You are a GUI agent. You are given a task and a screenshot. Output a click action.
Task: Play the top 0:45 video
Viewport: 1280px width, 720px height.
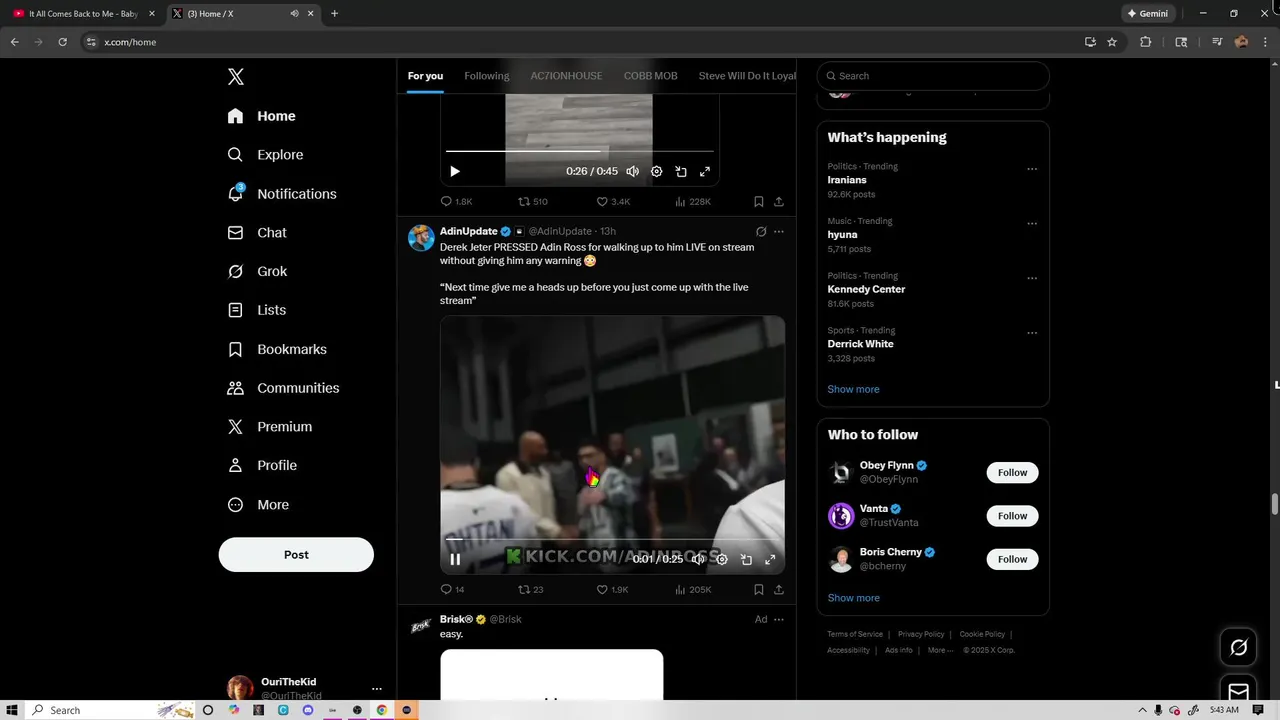[455, 171]
